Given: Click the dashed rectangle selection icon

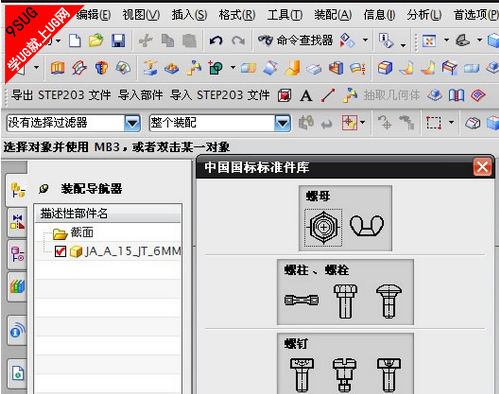Looking at the screenshot, I should coord(434,123).
